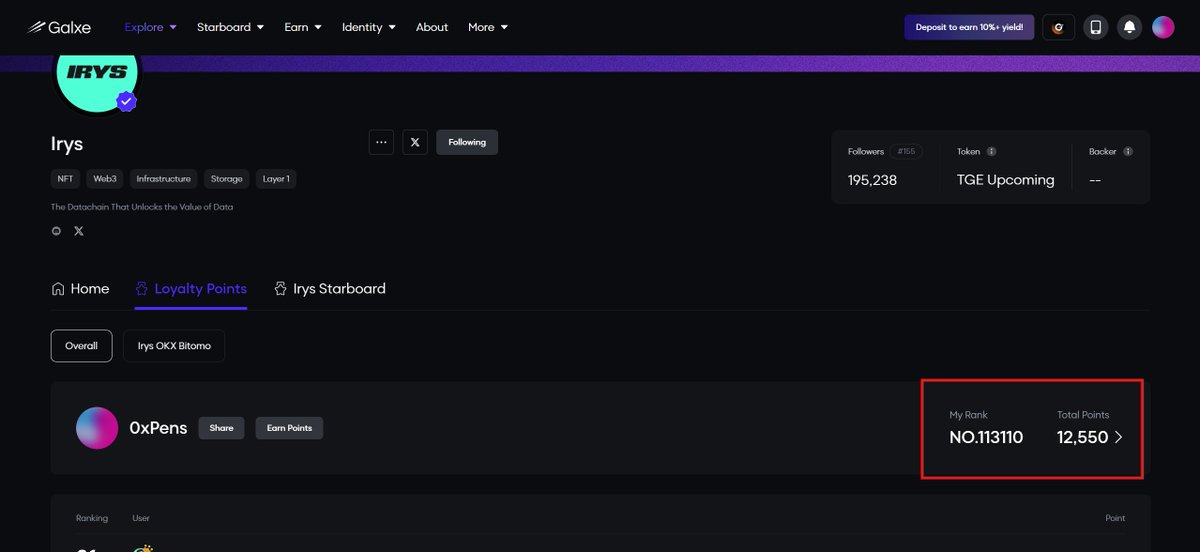Click the Earn Points button
Viewport: 1200px width, 552px height.
pos(289,428)
